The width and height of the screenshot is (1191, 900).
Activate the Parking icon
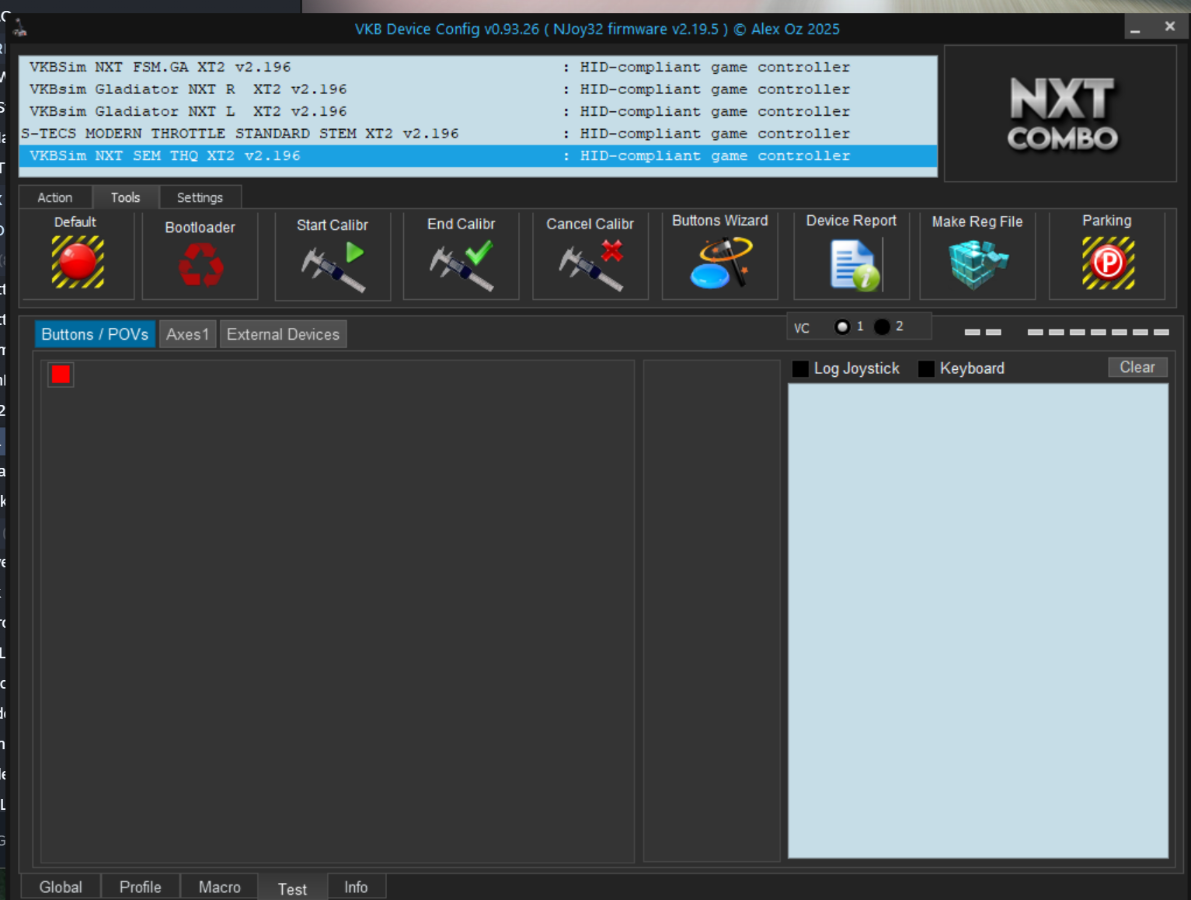1106,263
